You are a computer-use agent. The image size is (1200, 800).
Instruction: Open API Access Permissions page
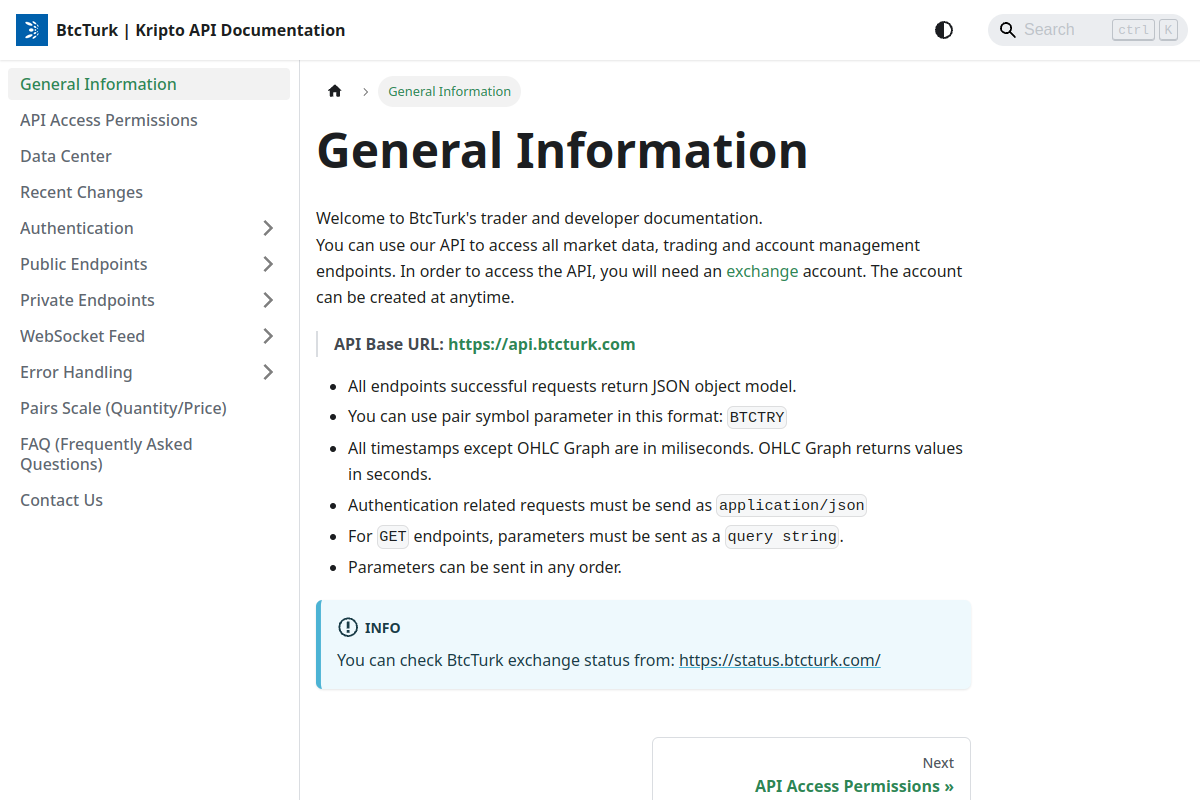pyautogui.click(x=149, y=120)
